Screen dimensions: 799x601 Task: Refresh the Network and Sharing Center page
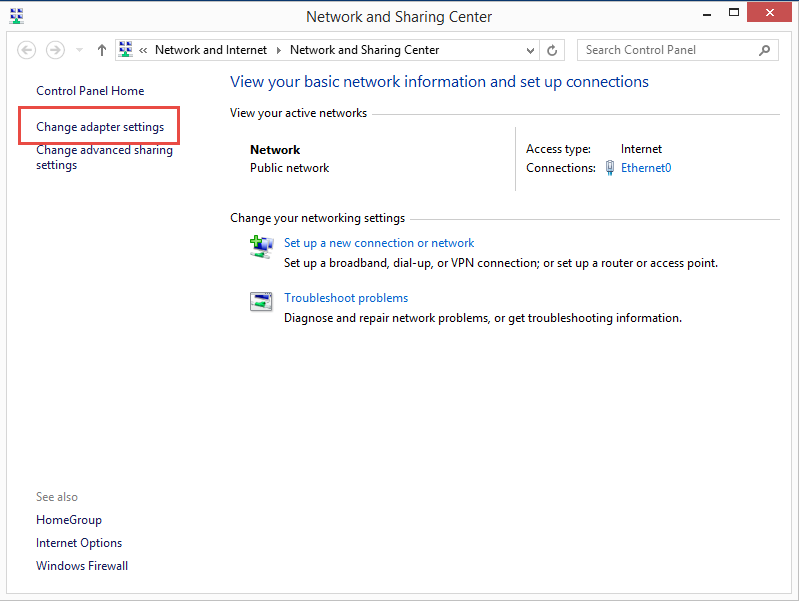tap(552, 50)
